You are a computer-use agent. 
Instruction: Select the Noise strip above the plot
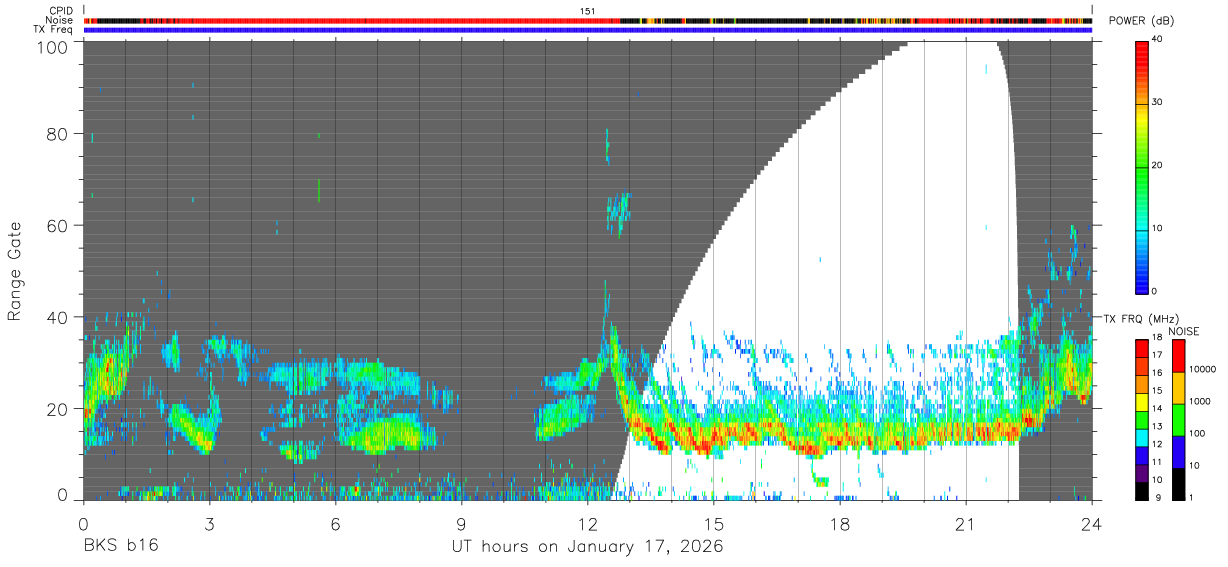[588, 20]
